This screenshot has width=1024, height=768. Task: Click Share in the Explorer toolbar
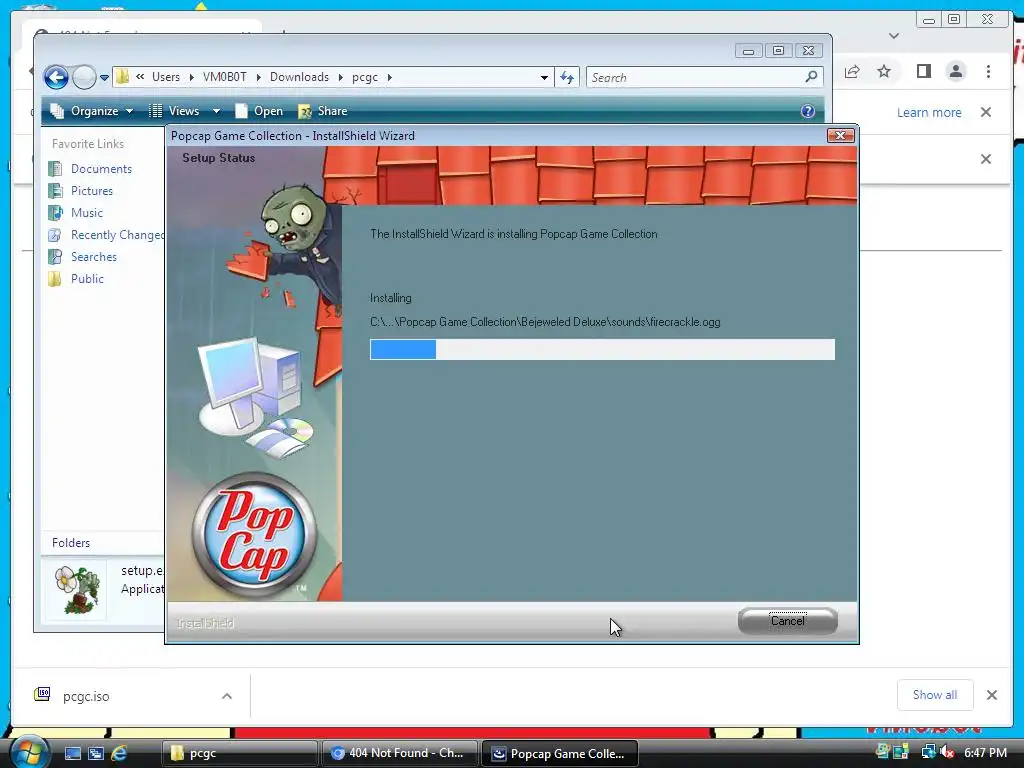coord(323,111)
